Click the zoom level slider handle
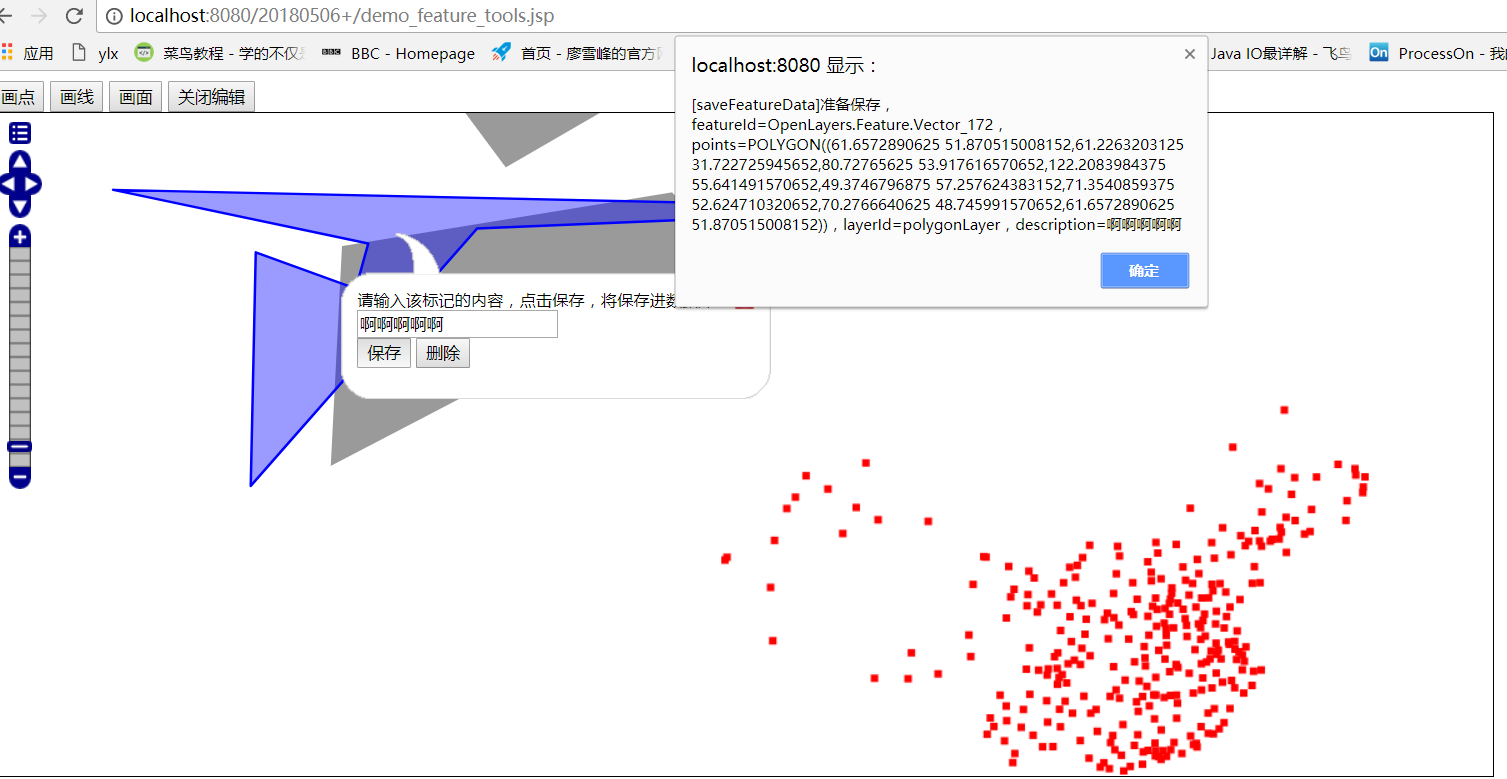The height and width of the screenshot is (779, 1507). [20, 446]
